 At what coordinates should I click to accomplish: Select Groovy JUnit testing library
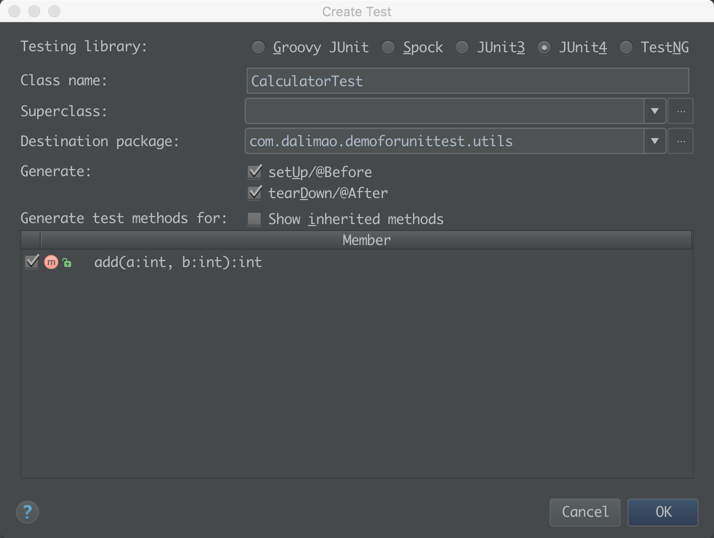tap(258, 47)
